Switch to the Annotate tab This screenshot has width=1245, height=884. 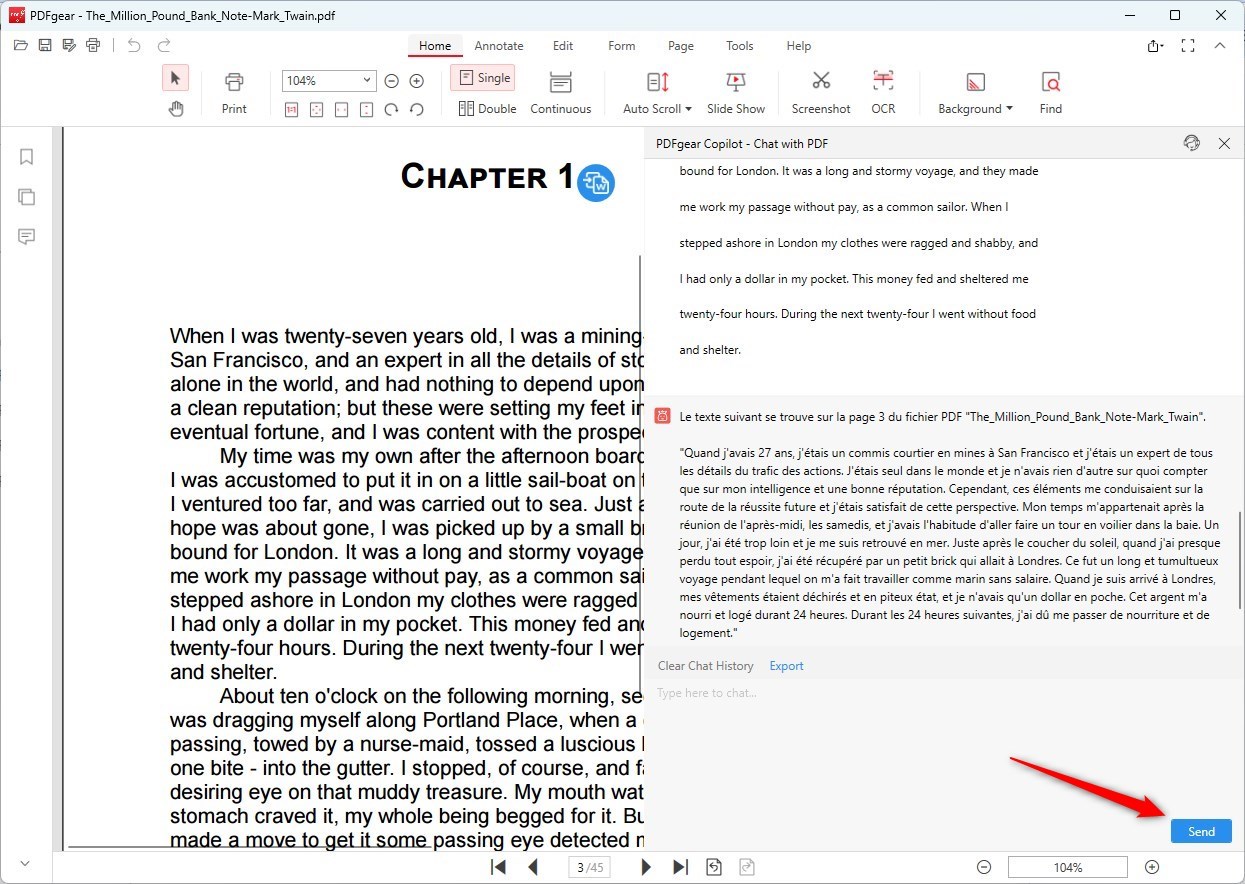point(499,45)
